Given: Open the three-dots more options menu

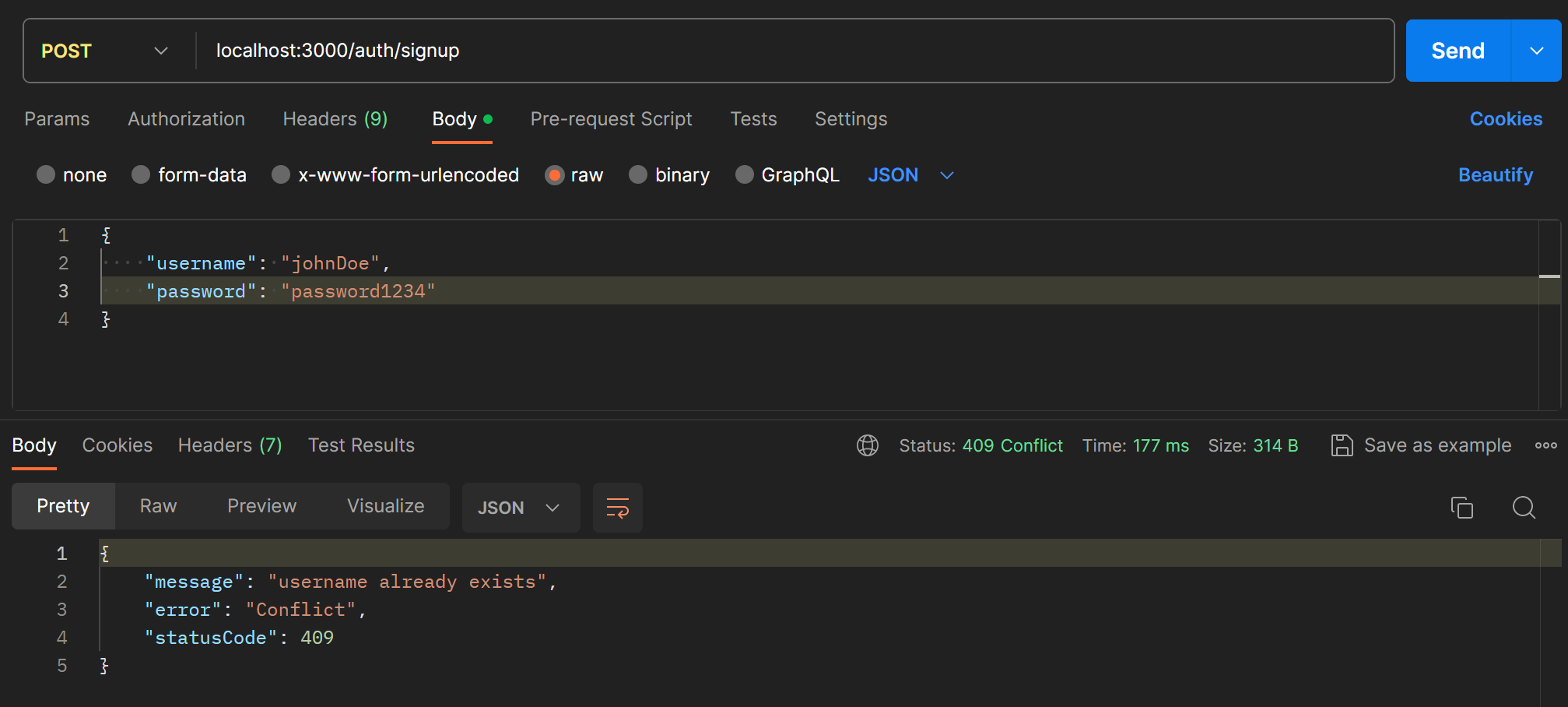Looking at the screenshot, I should [1545, 445].
